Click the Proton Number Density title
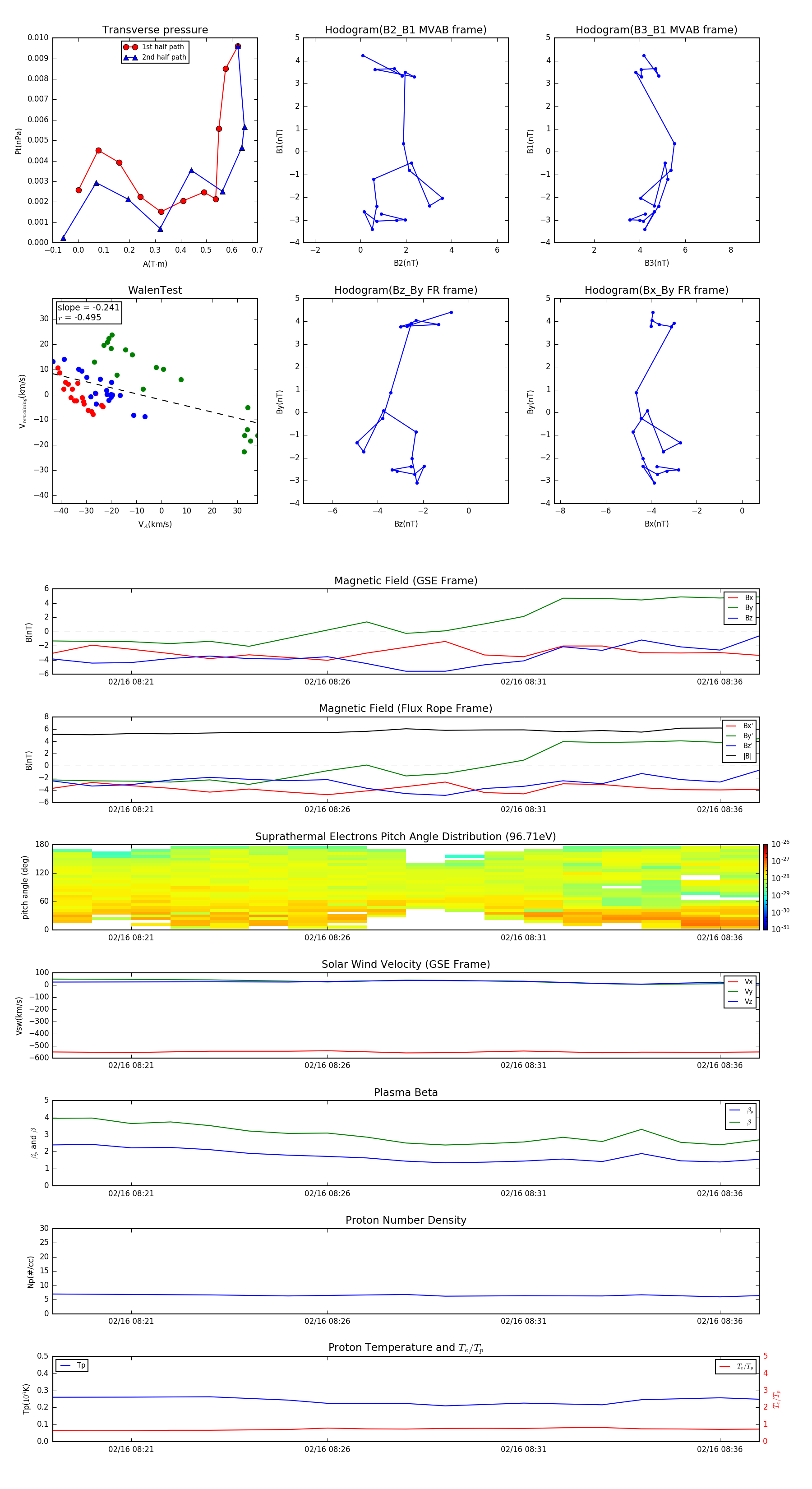Viewport: 812px width, 1489px height. [406, 1220]
